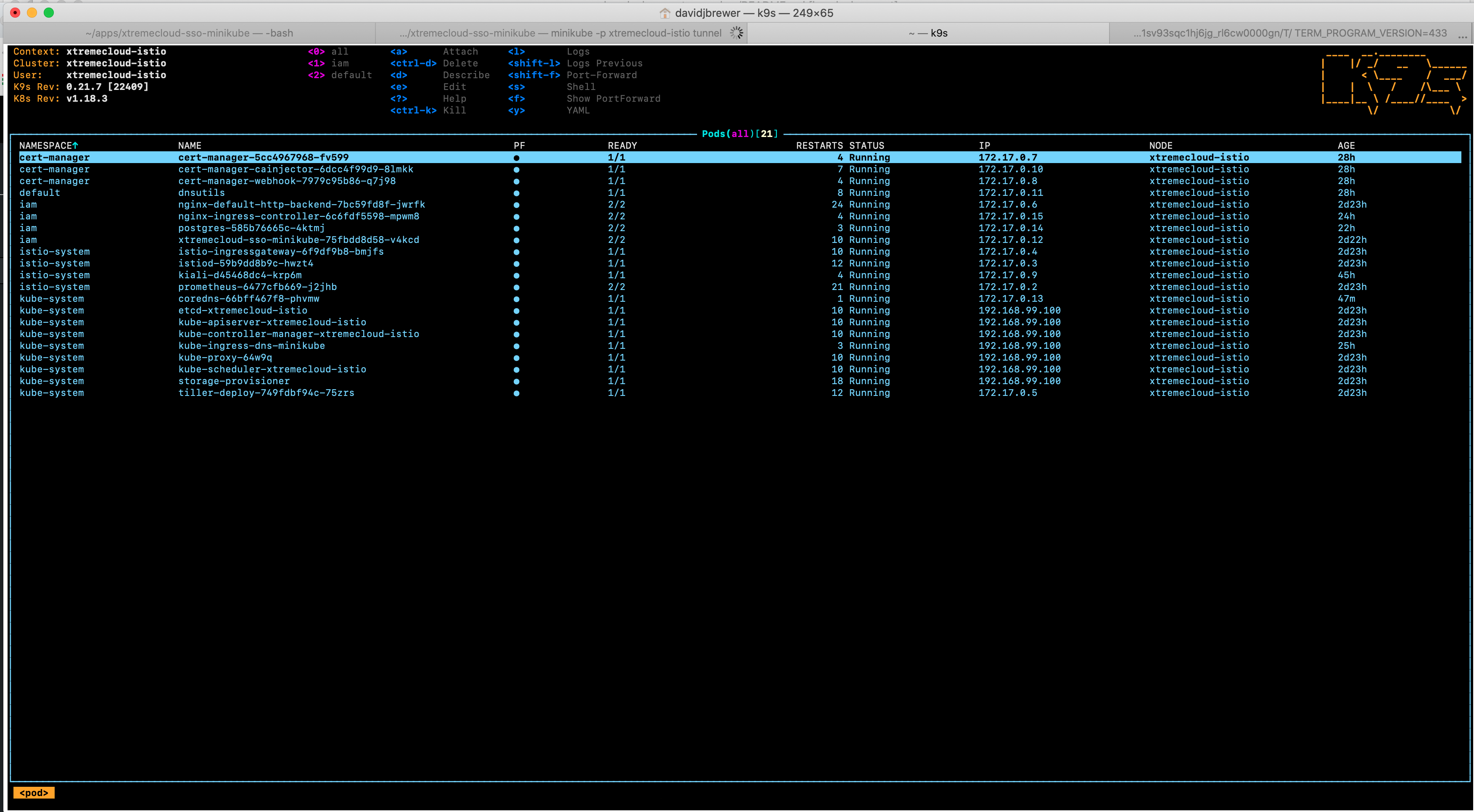Select pod tiller-deploy-749fdbf94c-75zrs

(740, 393)
